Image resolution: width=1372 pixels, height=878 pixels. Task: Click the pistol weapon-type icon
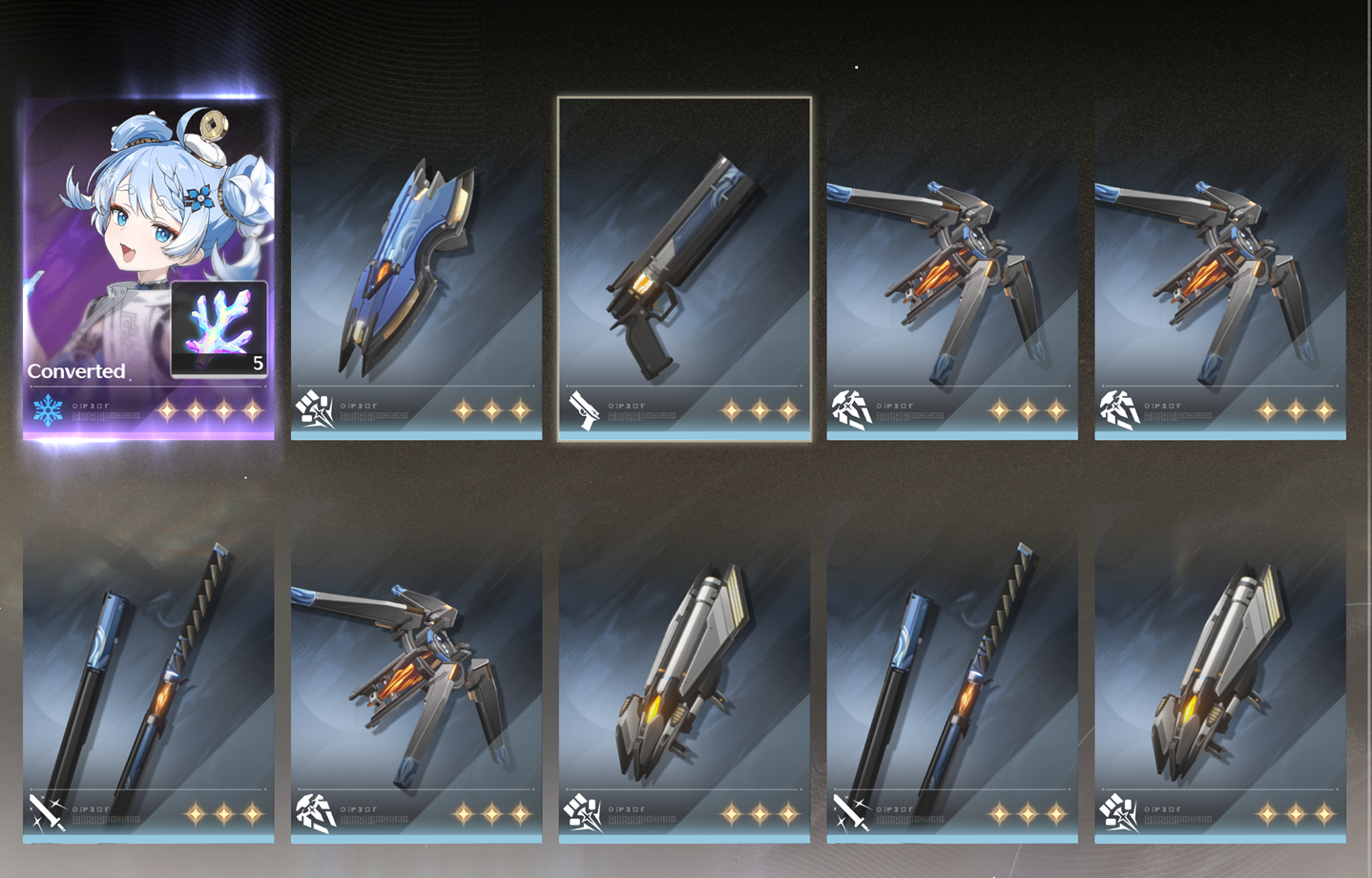[x=582, y=410]
